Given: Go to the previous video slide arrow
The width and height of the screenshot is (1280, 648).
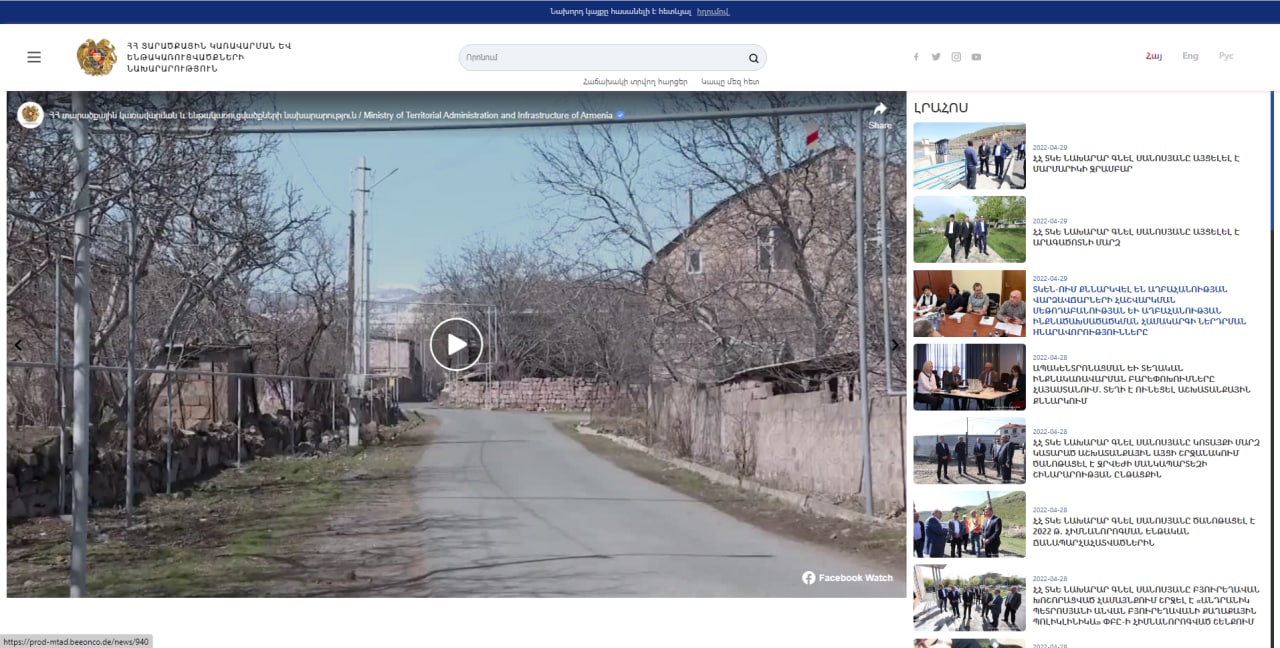Looking at the screenshot, I should 18,345.
